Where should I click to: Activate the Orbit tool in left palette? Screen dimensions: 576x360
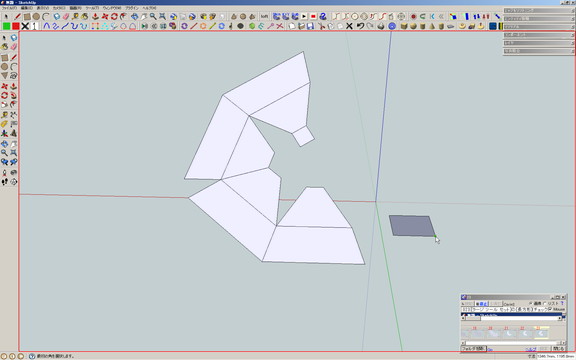4,144
